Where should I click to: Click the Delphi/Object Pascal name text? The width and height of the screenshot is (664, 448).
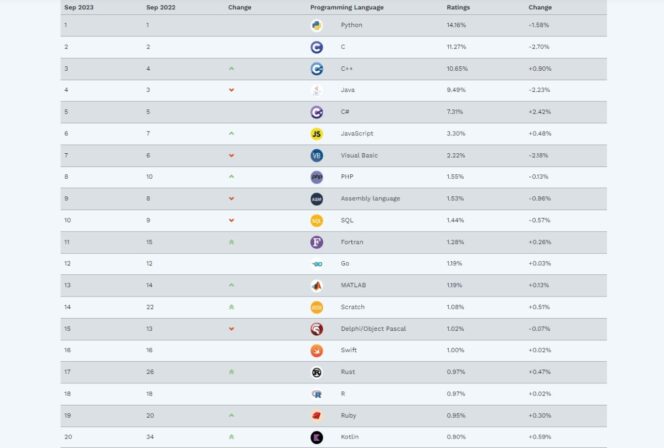(373, 329)
